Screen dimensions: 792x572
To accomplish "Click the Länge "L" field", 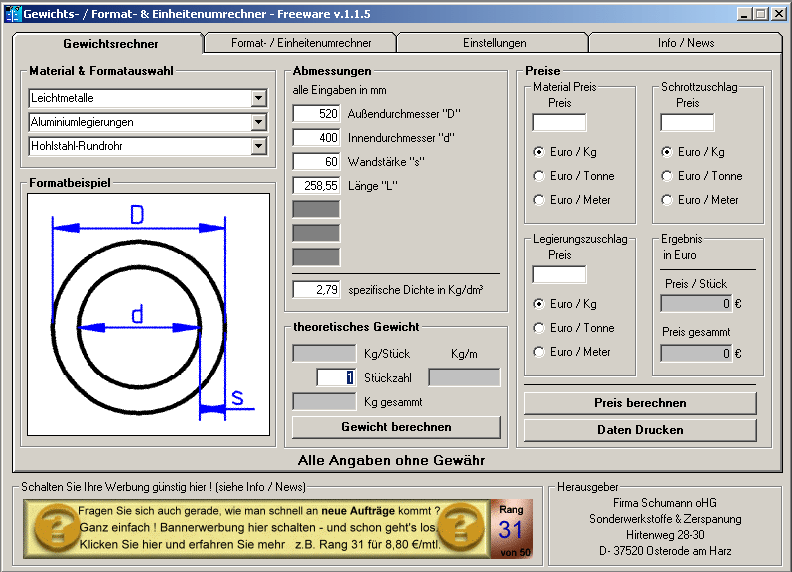I will pos(316,185).
